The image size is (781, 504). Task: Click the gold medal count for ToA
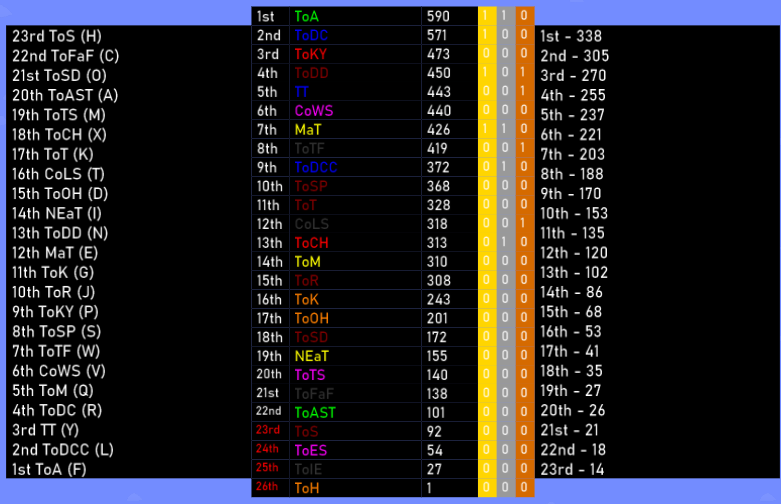[x=485, y=16]
